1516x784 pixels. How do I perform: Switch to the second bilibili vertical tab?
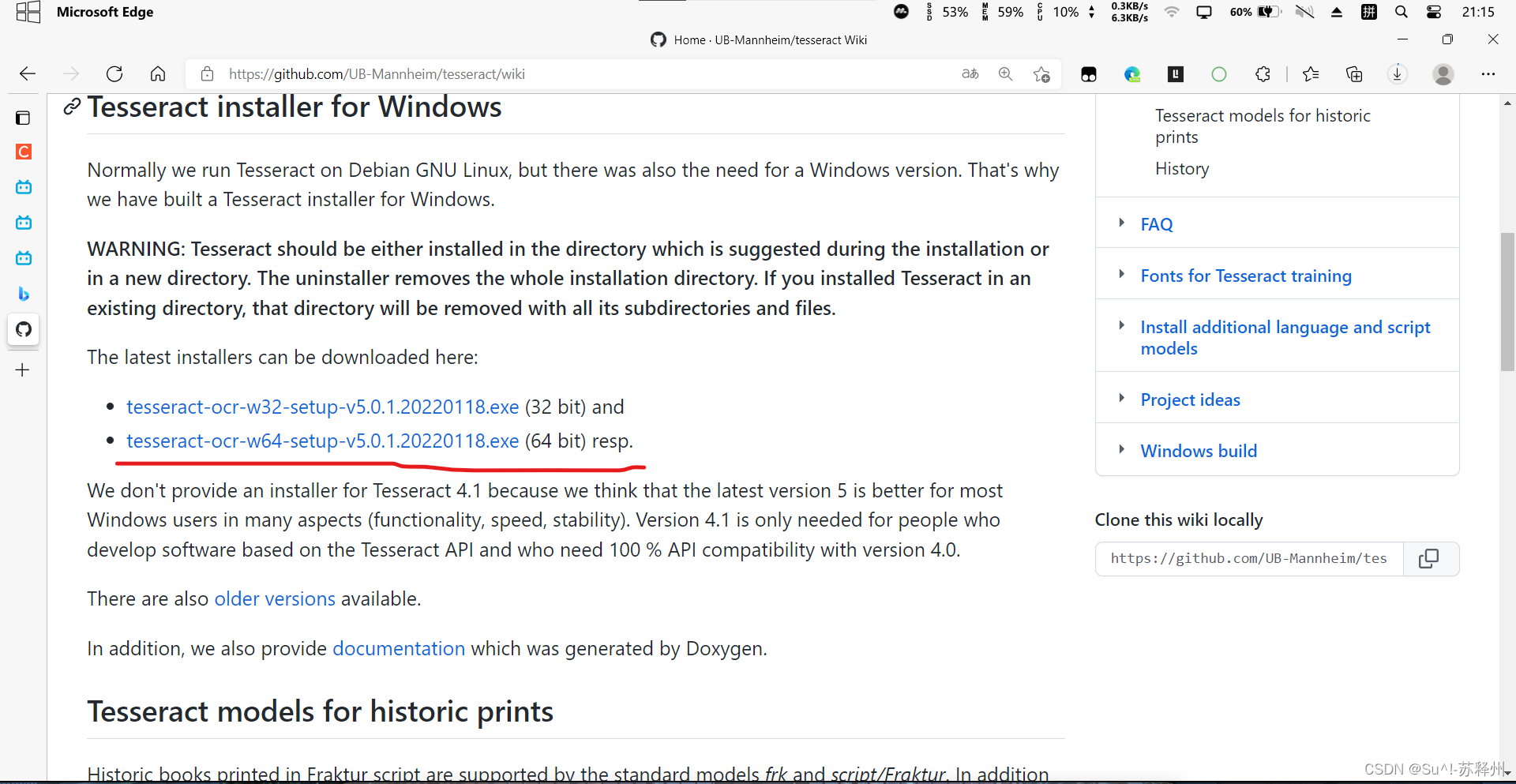point(24,223)
